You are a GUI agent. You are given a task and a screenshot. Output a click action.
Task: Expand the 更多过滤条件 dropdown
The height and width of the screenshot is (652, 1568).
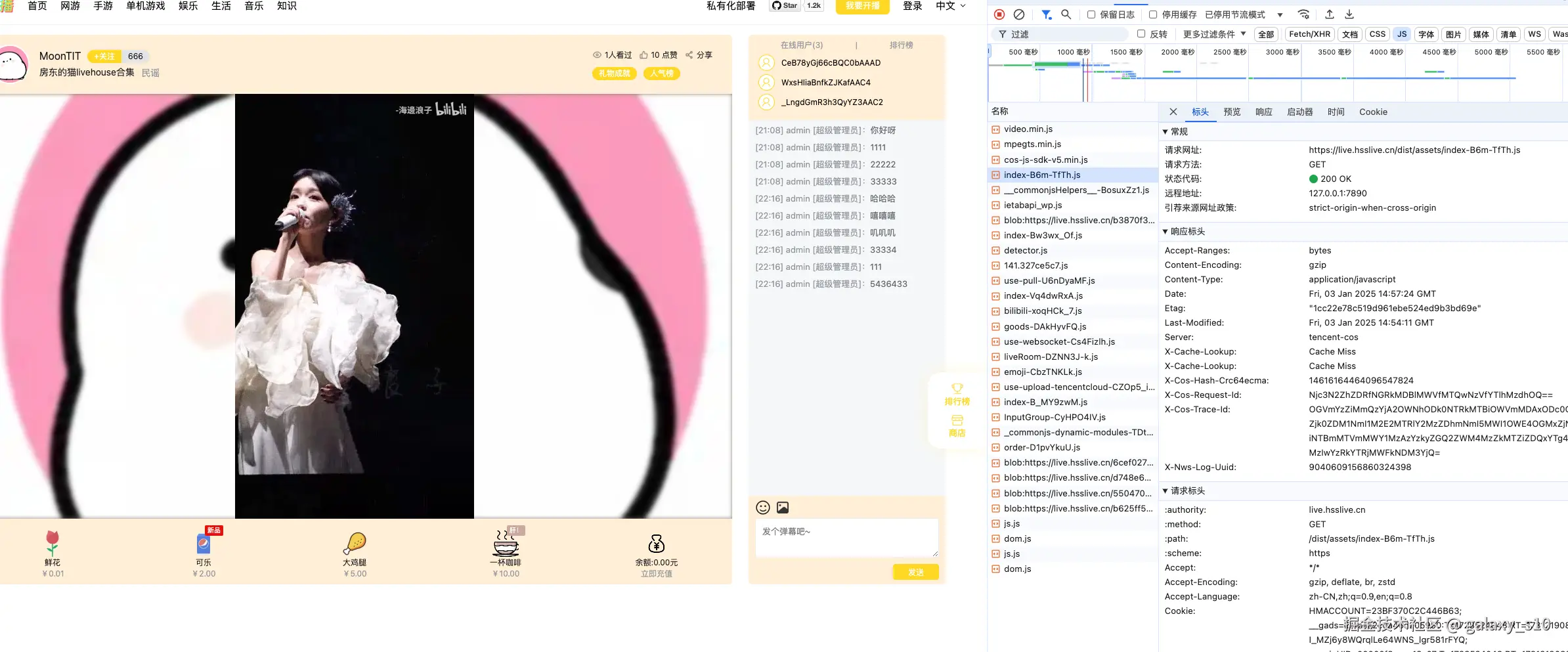point(1213,34)
